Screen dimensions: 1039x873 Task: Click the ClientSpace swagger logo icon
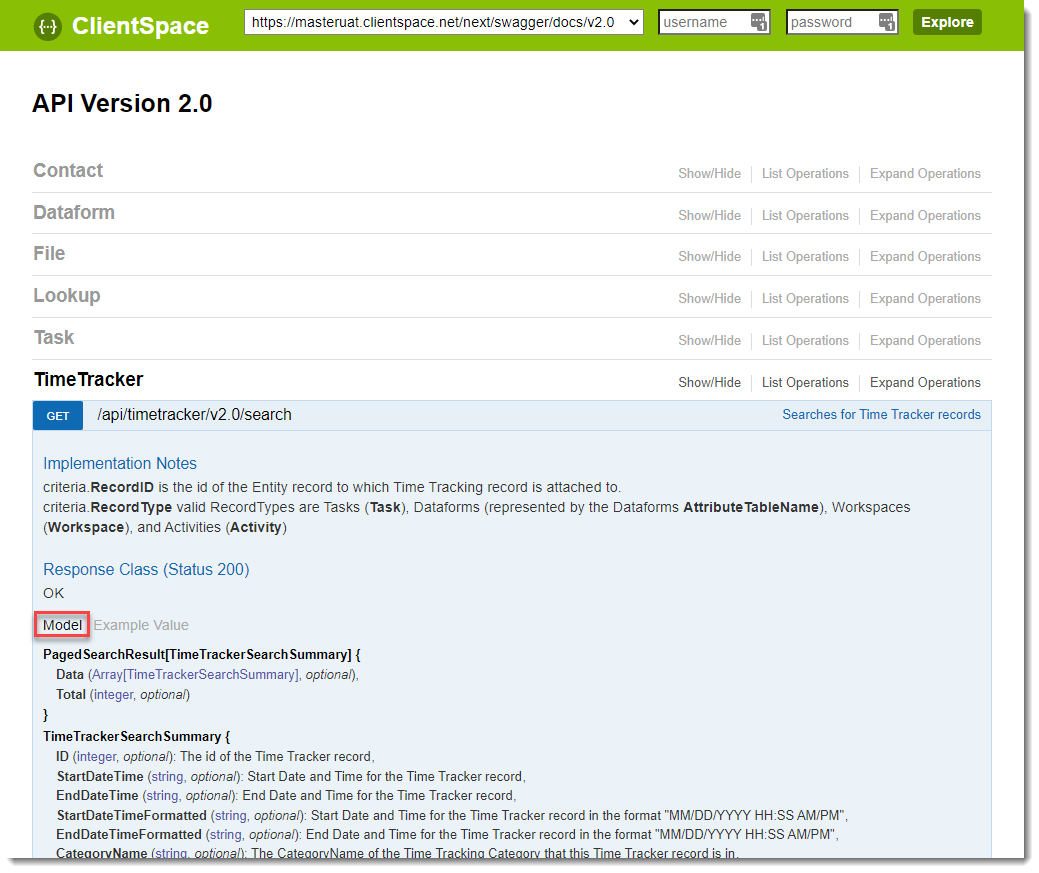(46, 25)
